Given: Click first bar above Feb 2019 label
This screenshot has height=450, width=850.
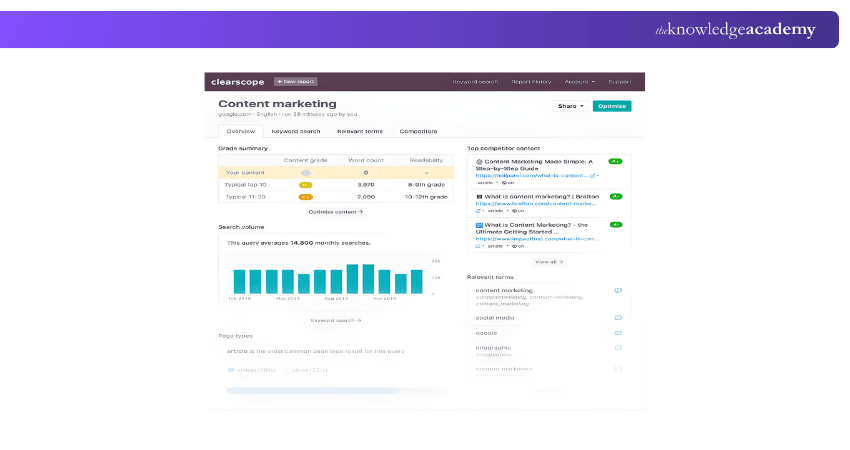Looking at the screenshot, I should (x=239, y=282).
